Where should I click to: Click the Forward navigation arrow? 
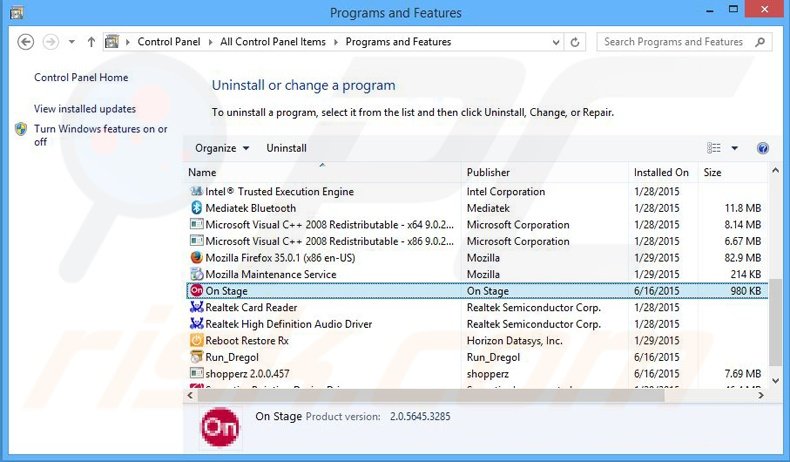[50, 42]
